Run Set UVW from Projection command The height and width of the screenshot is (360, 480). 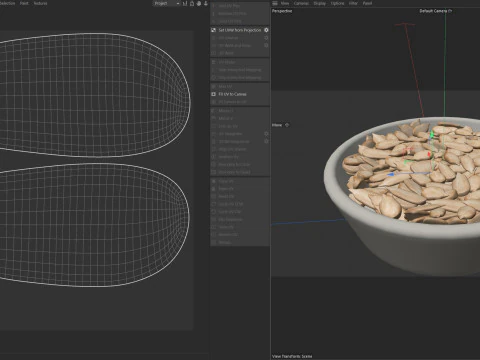tap(240, 30)
